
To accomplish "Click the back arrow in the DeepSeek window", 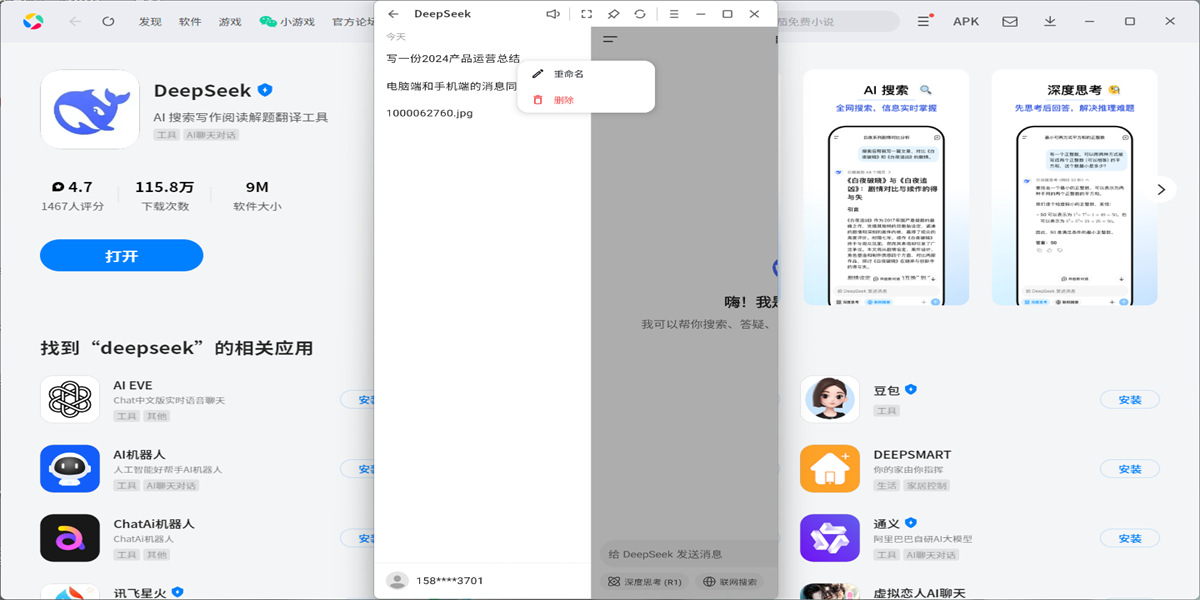I will point(393,14).
